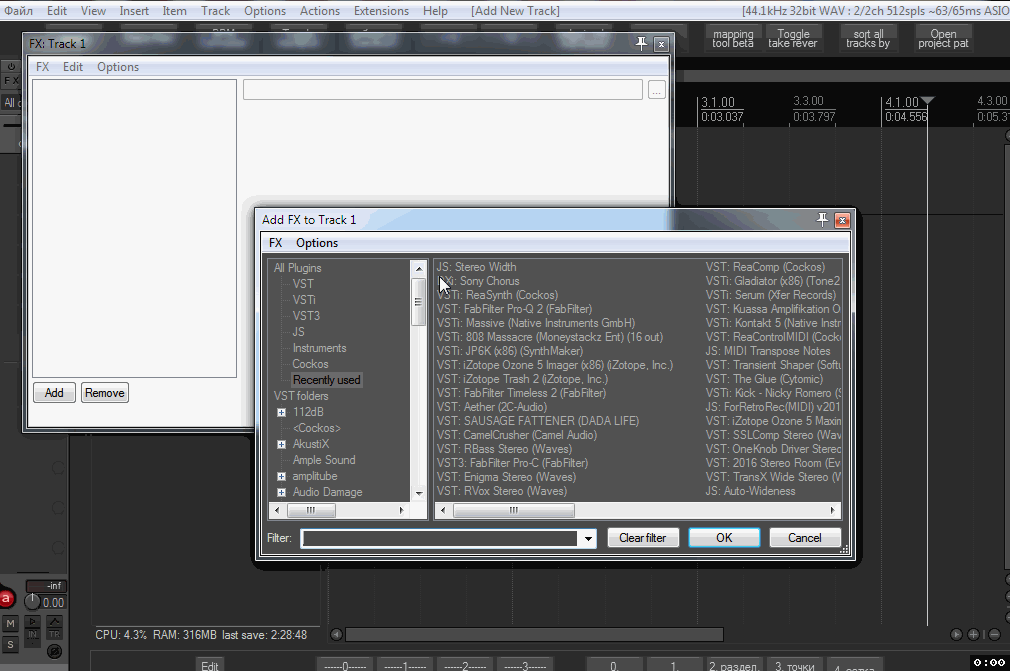Viewport: 1010px width, 671px height.
Task: Open the Options menu in the Add FX window
Action: [x=317, y=243]
